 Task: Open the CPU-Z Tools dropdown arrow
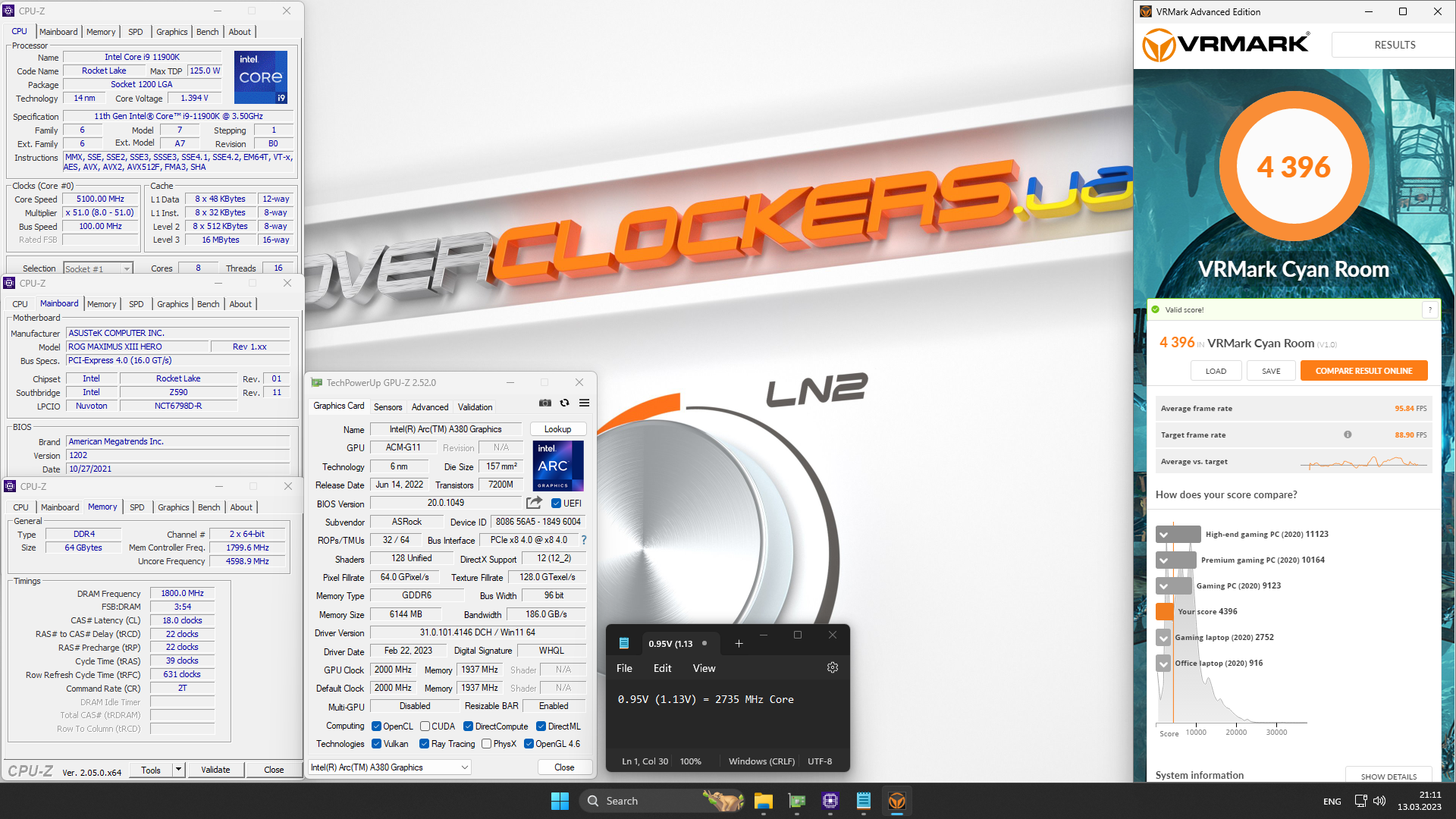click(x=178, y=770)
